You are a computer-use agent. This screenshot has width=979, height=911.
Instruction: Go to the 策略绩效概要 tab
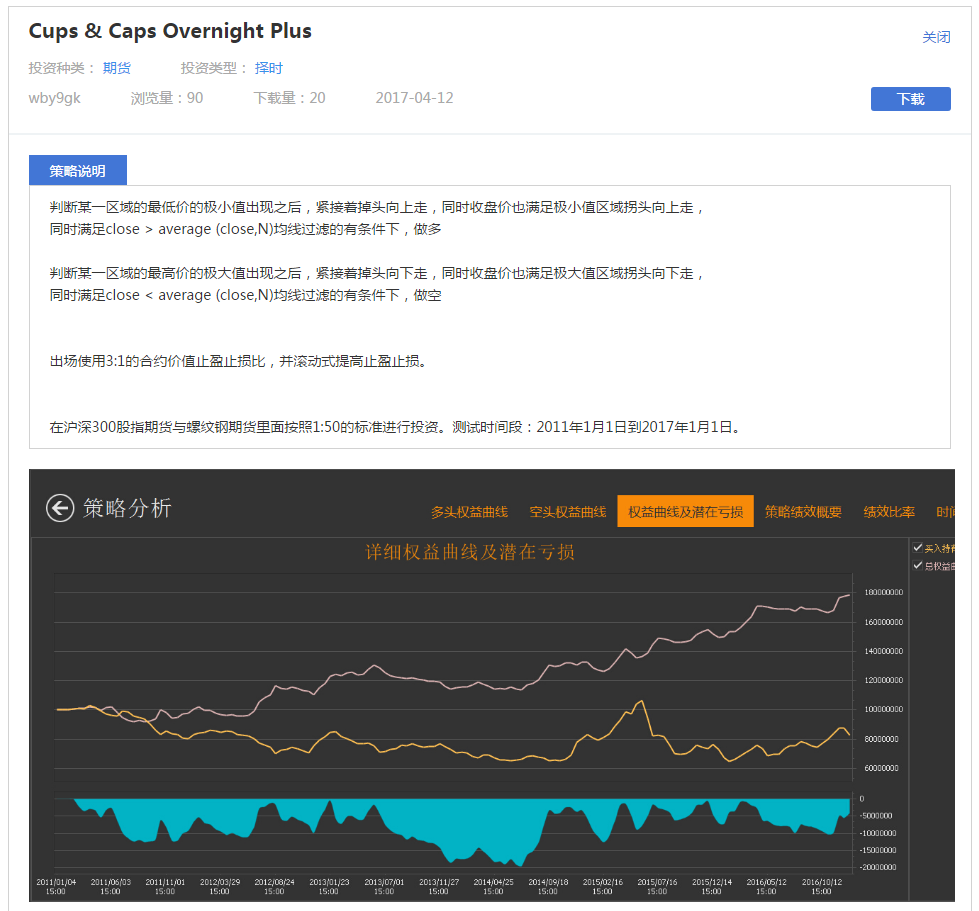tap(803, 512)
